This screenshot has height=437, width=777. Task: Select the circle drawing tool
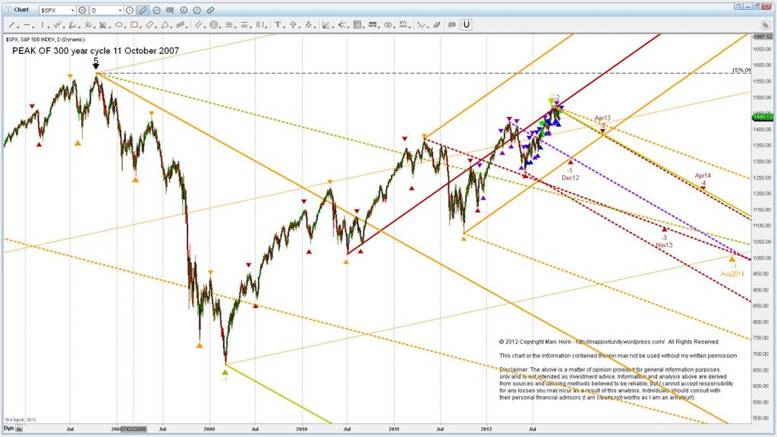(x=214, y=25)
